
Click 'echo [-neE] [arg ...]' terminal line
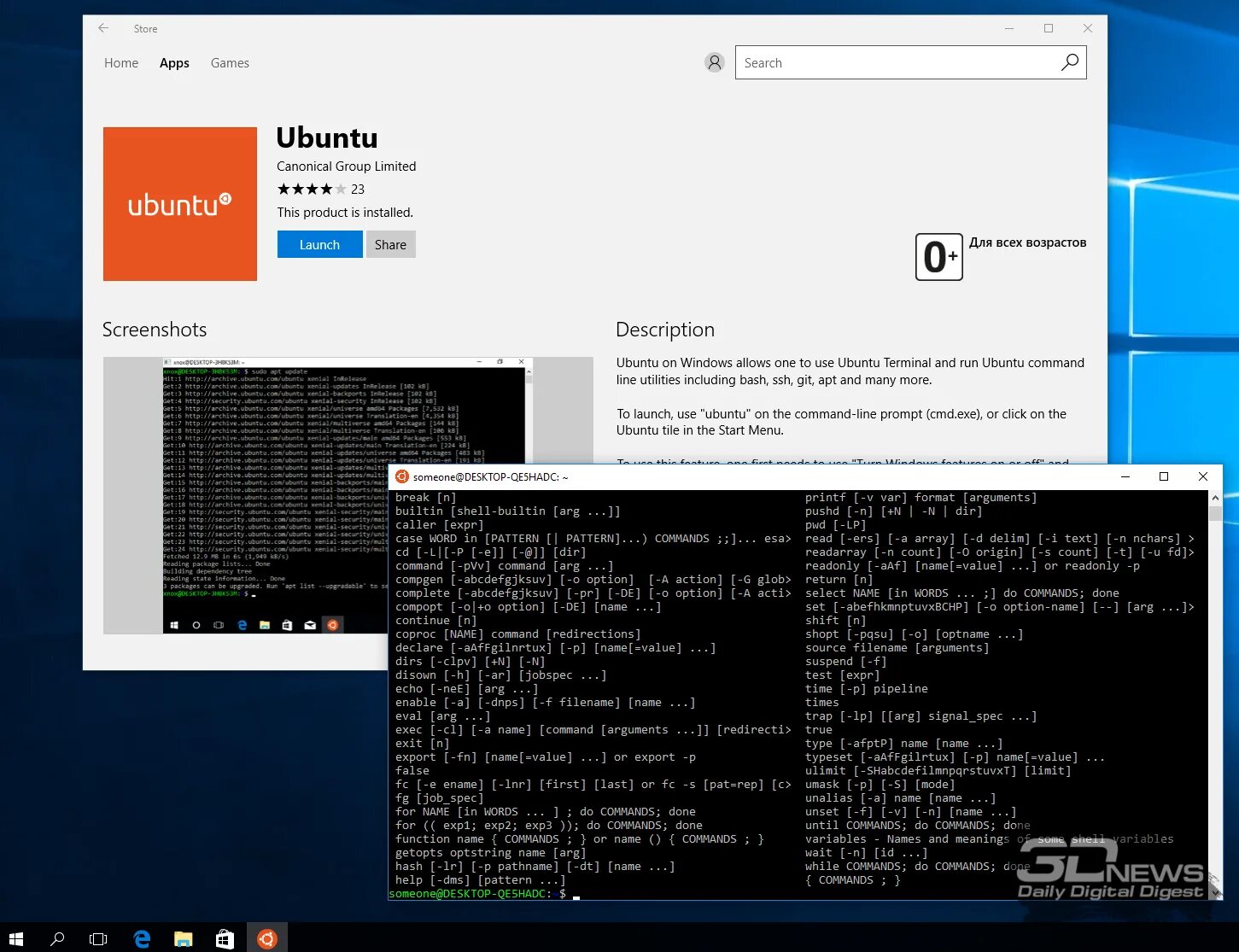[467, 689]
